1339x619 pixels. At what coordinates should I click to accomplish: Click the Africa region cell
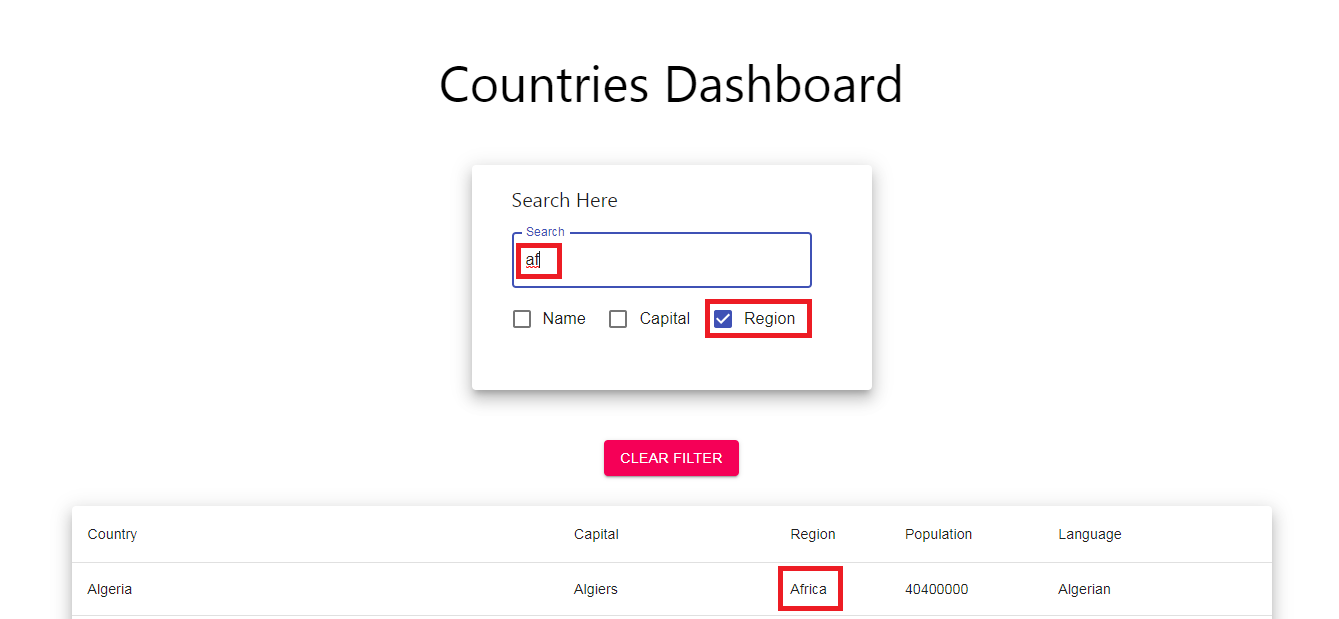[x=810, y=589]
